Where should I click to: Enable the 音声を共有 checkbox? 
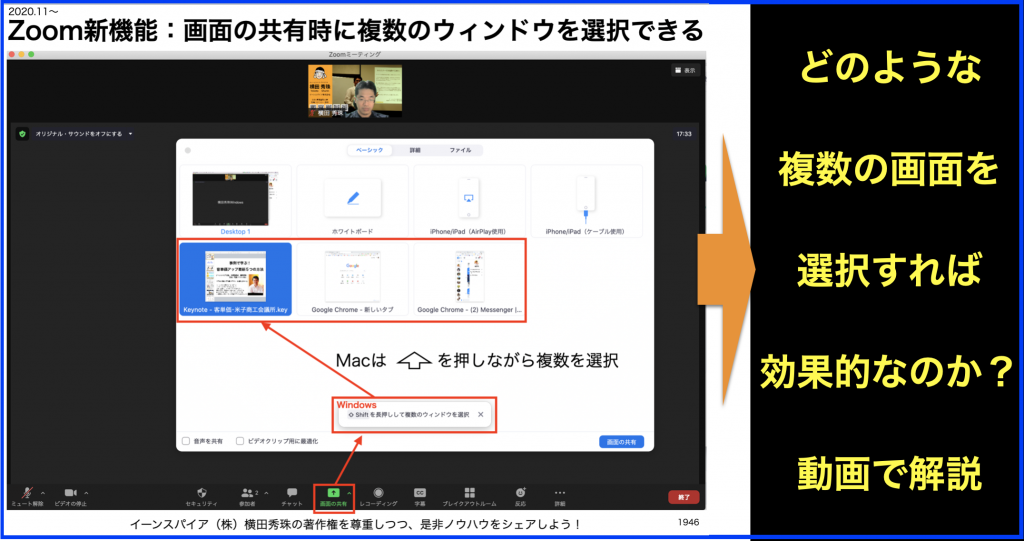tap(186, 441)
